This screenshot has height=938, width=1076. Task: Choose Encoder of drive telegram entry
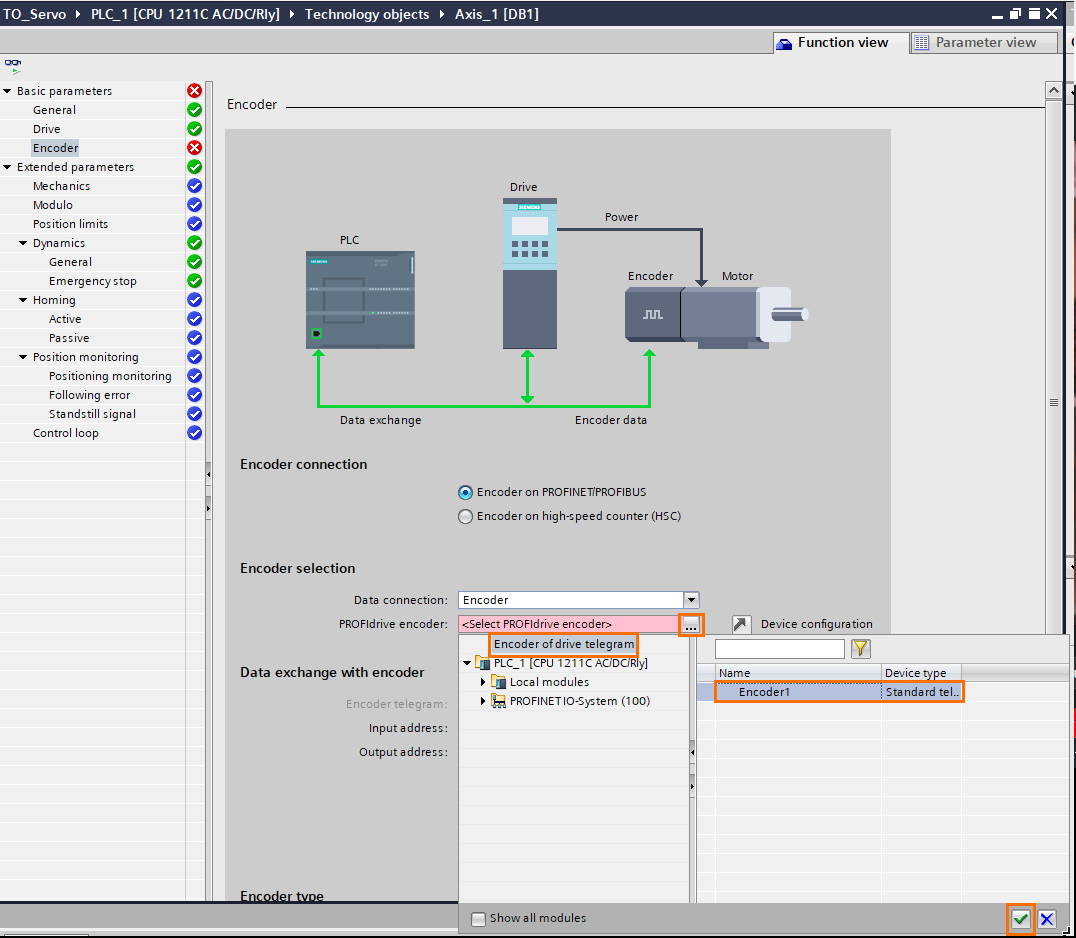click(563, 644)
